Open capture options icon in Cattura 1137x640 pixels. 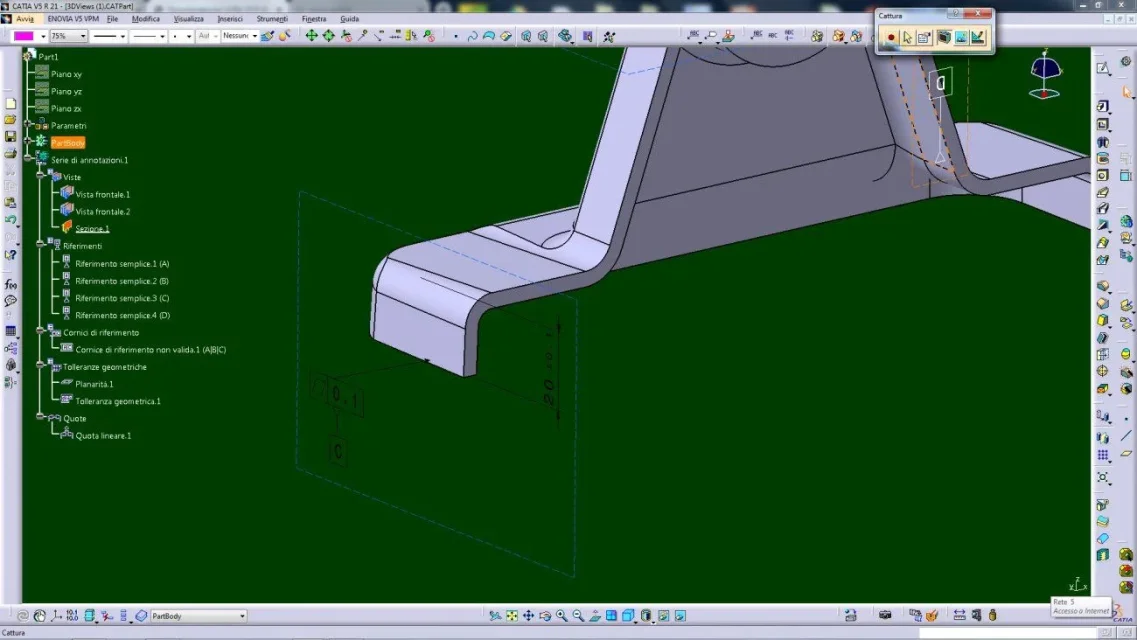pos(924,37)
